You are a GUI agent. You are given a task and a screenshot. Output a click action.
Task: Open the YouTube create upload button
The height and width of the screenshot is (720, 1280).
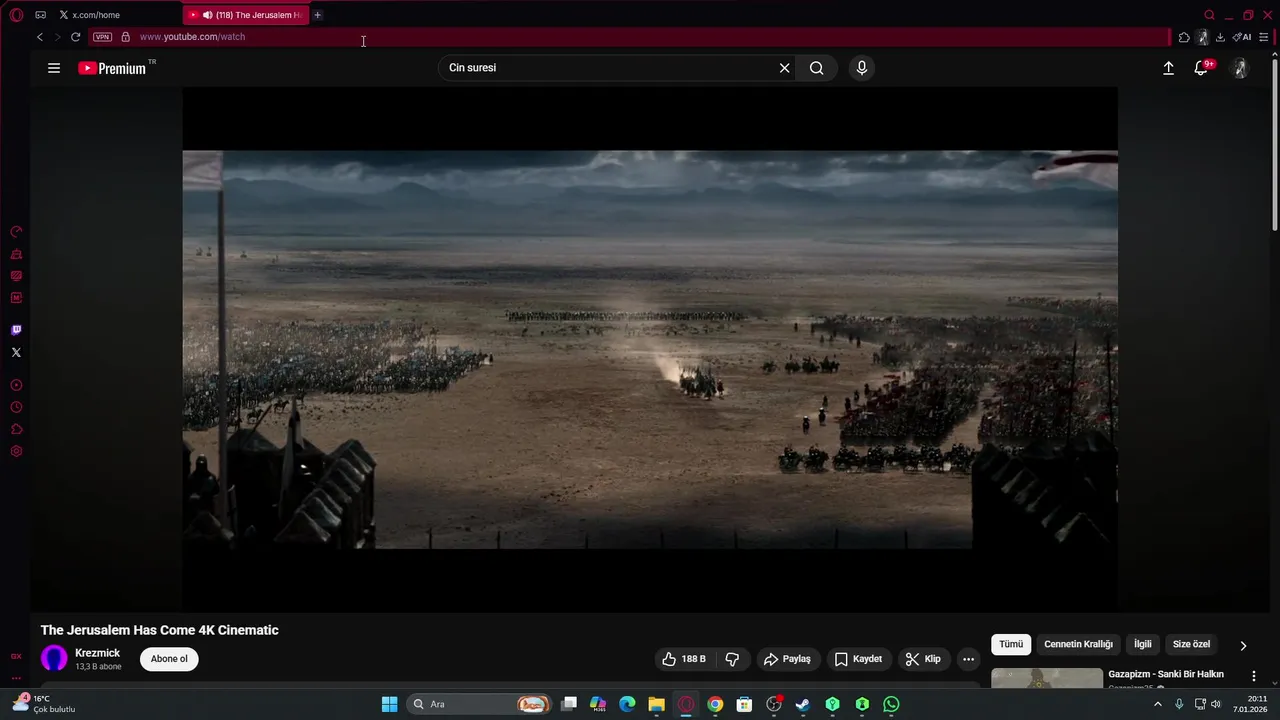[1168, 68]
